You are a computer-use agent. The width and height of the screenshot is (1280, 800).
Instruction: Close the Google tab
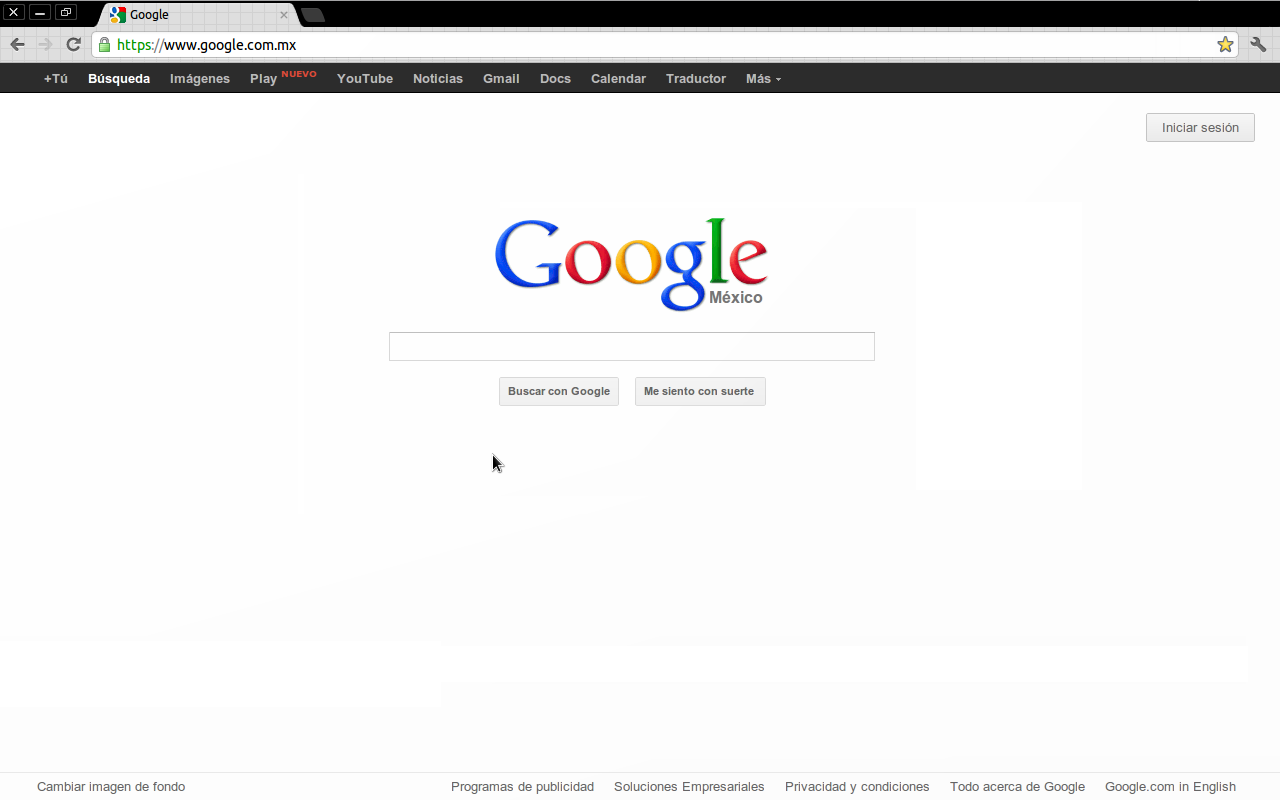tap(284, 15)
